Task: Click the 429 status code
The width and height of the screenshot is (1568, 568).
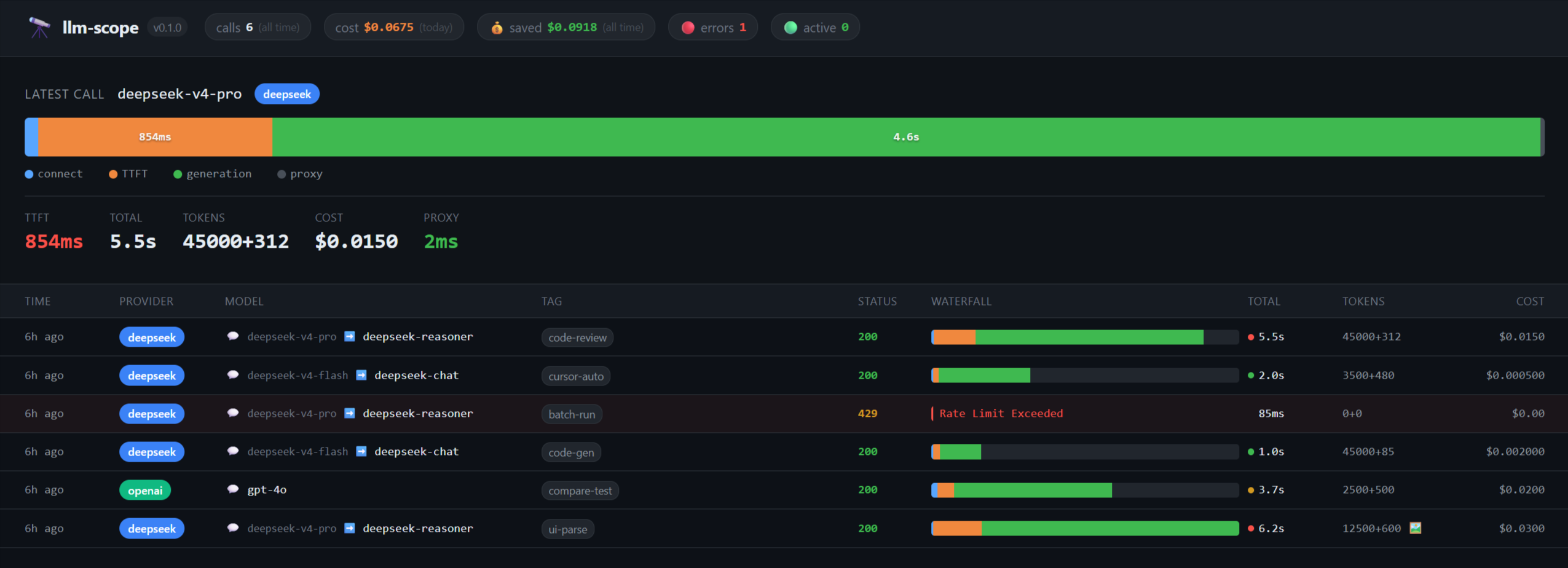Action: click(867, 414)
